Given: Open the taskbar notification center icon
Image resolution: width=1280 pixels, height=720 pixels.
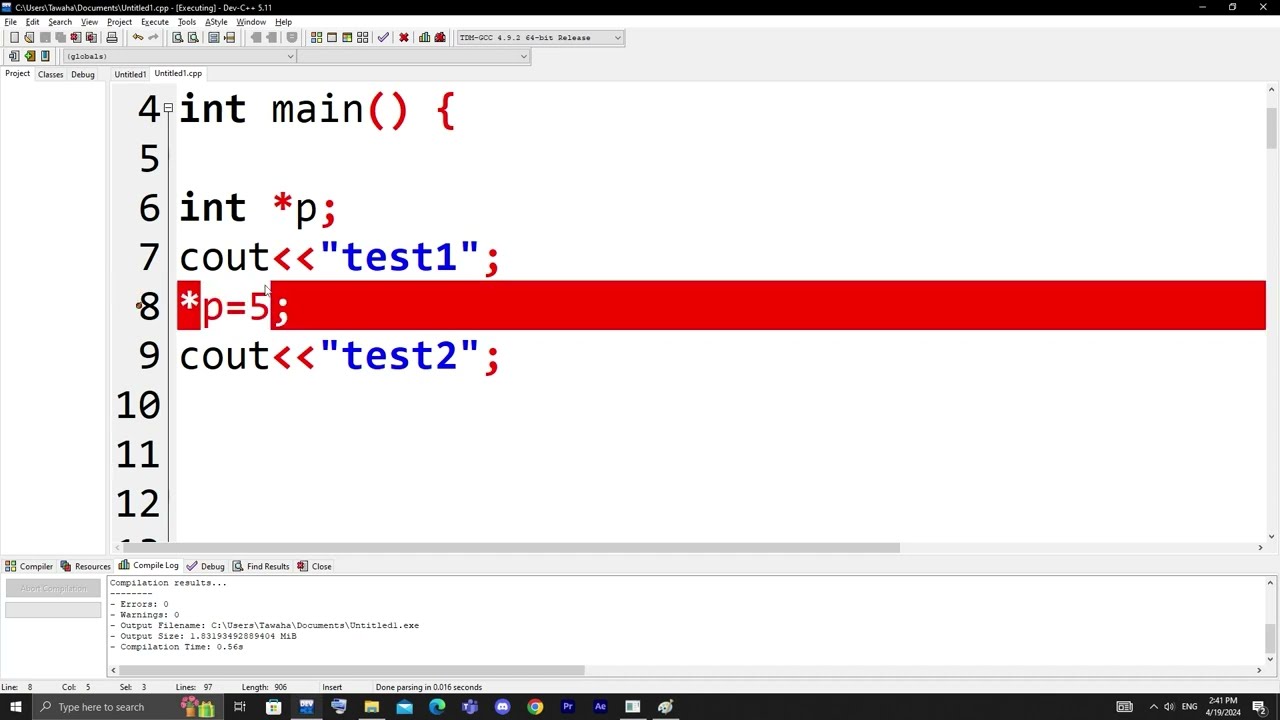Looking at the screenshot, I should (1260, 707).
